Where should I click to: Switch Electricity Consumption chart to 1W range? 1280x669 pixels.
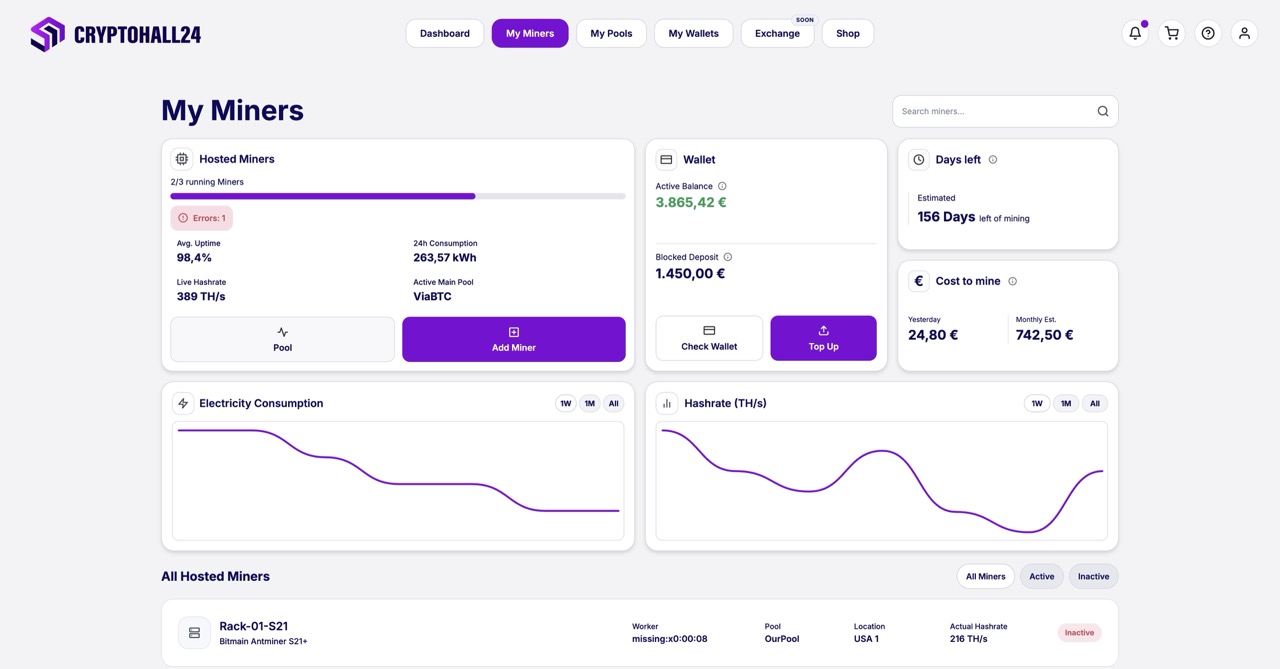point(565,403)
